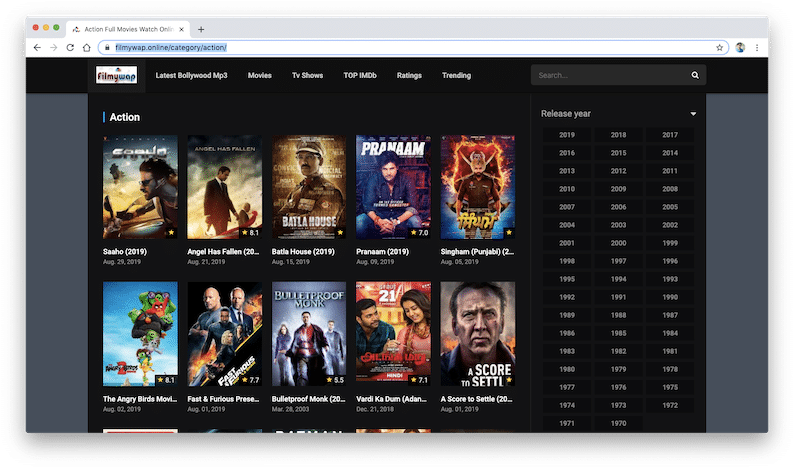Open the Bulletproof Monk poster

point(309,334)
